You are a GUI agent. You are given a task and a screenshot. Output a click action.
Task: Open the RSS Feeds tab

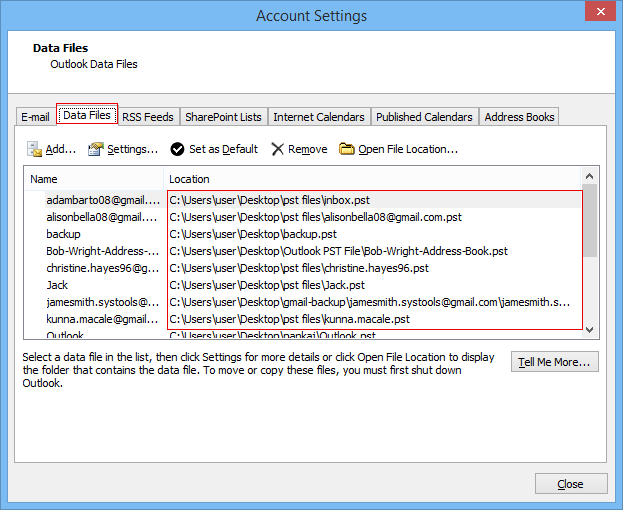148,117
